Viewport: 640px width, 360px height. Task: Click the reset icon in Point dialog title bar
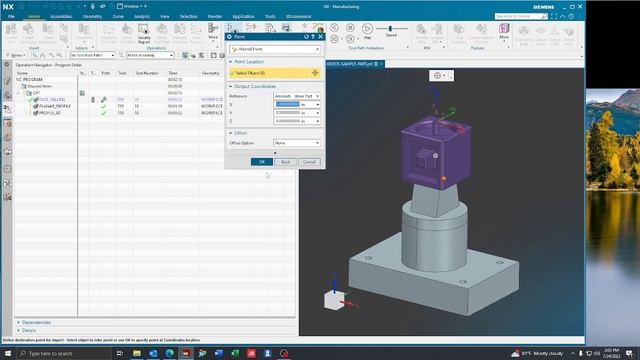pos(306,37)
